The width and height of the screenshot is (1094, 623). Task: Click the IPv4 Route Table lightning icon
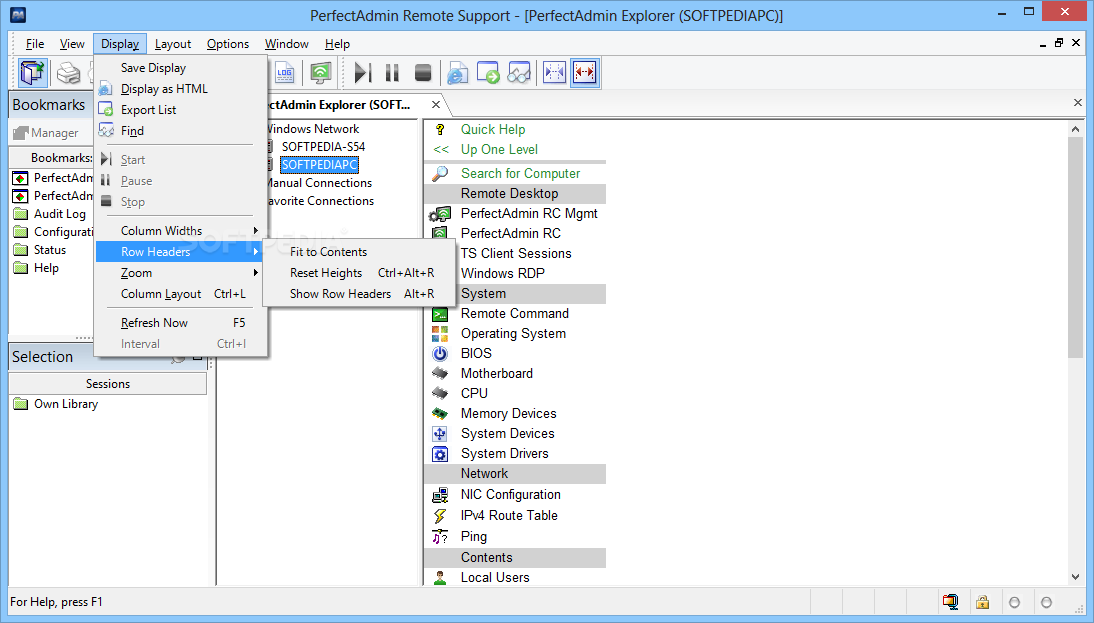pos(440,516)
